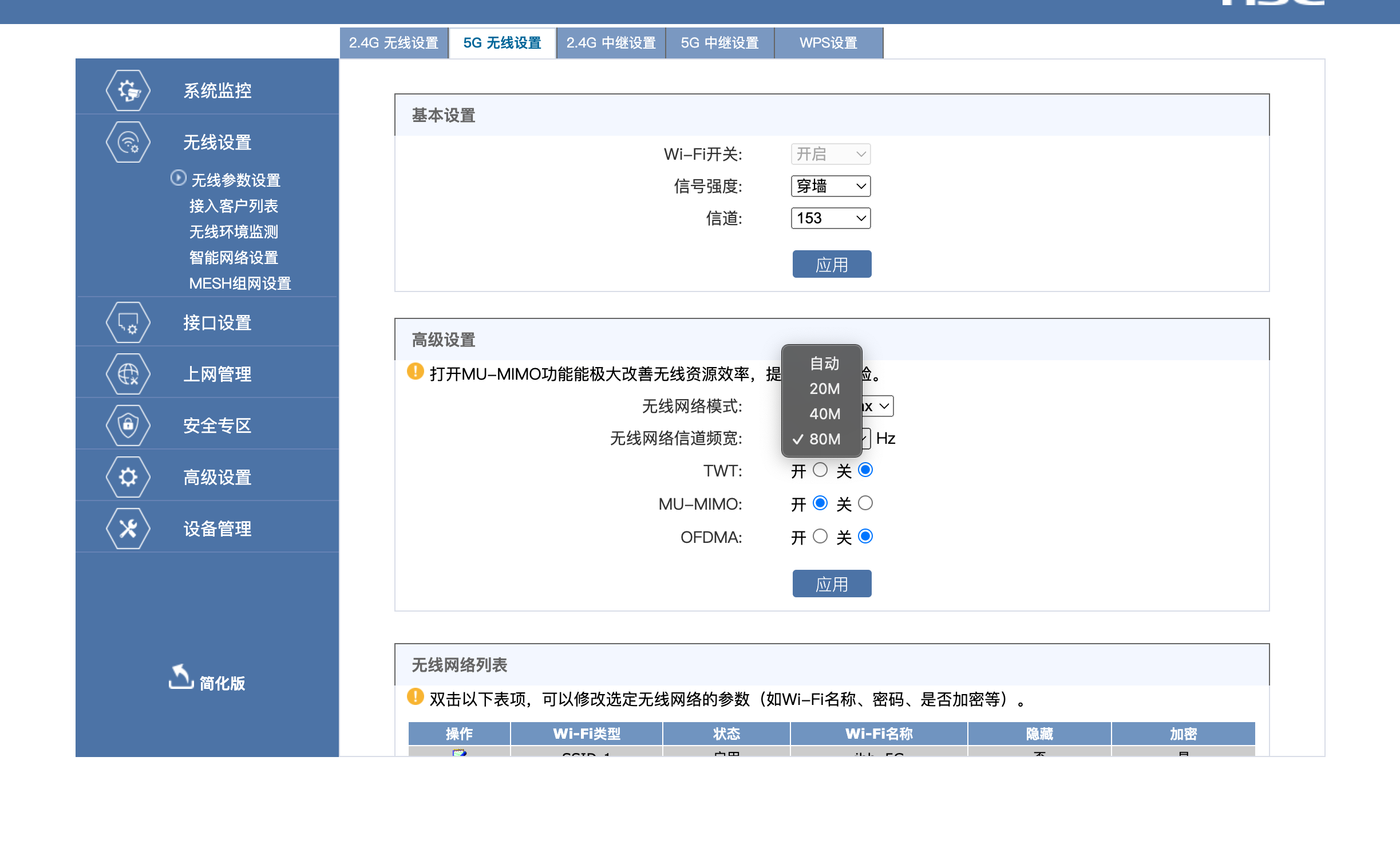This screenshot has width=1400, height=867.
Task: Click the 简化版 switch icon
Action: pos(181,678)
